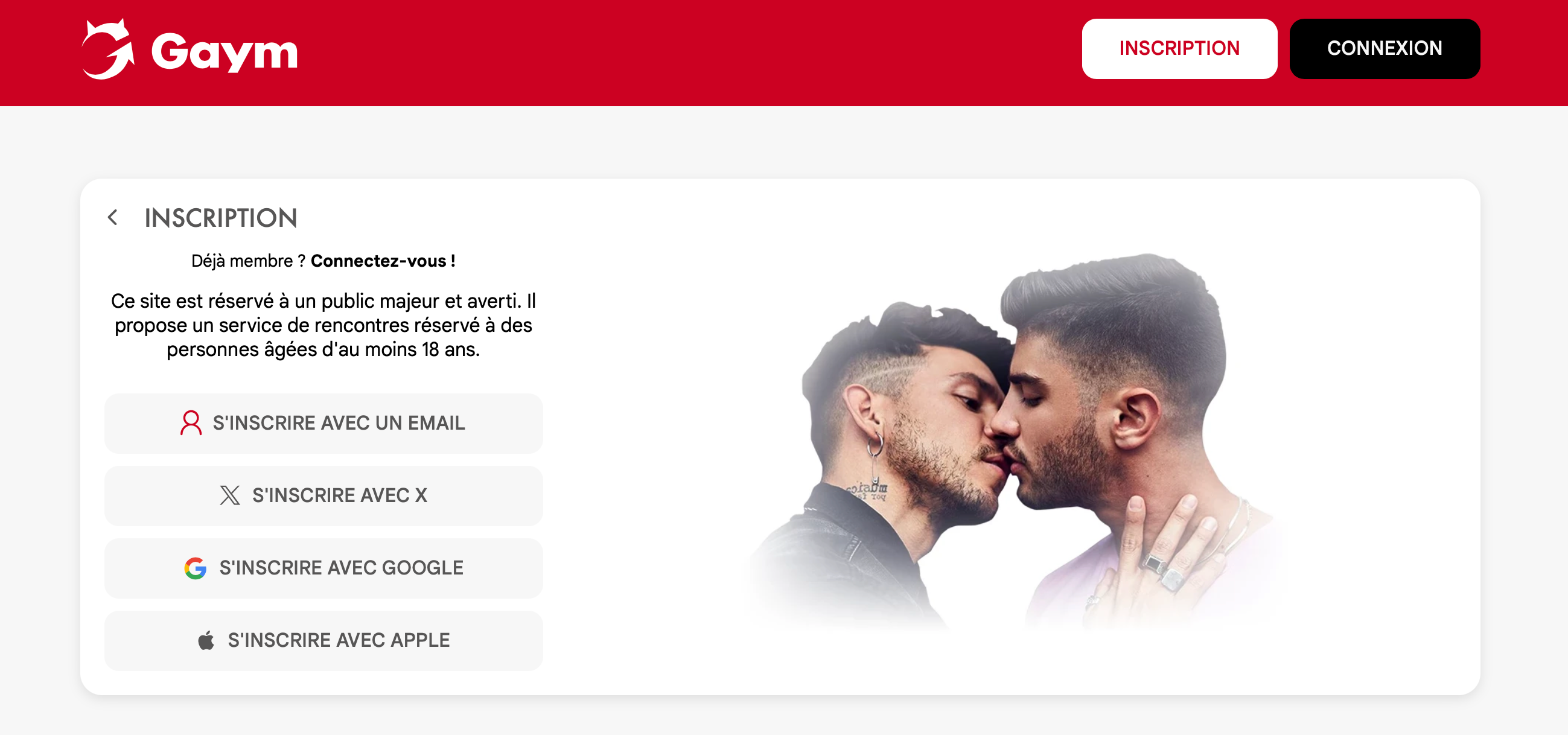Image resolution: width=1568 pixels, height=735 pixels.
Task: Click the 'Déjà membre ?' text
Action: (247, 261)
